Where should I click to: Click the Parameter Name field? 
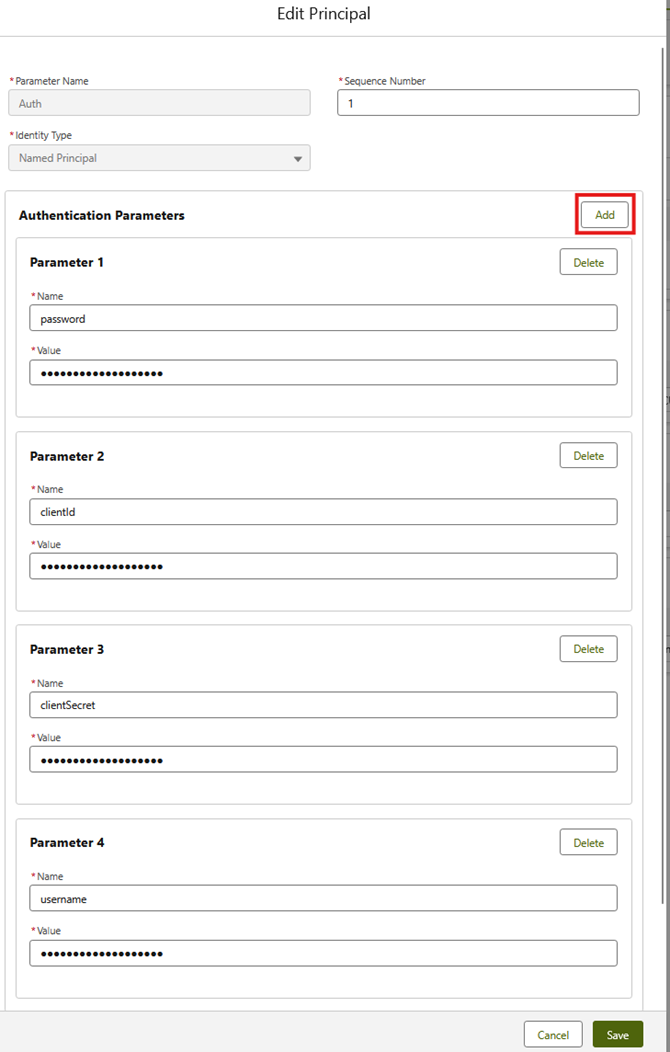coord(159,103)
